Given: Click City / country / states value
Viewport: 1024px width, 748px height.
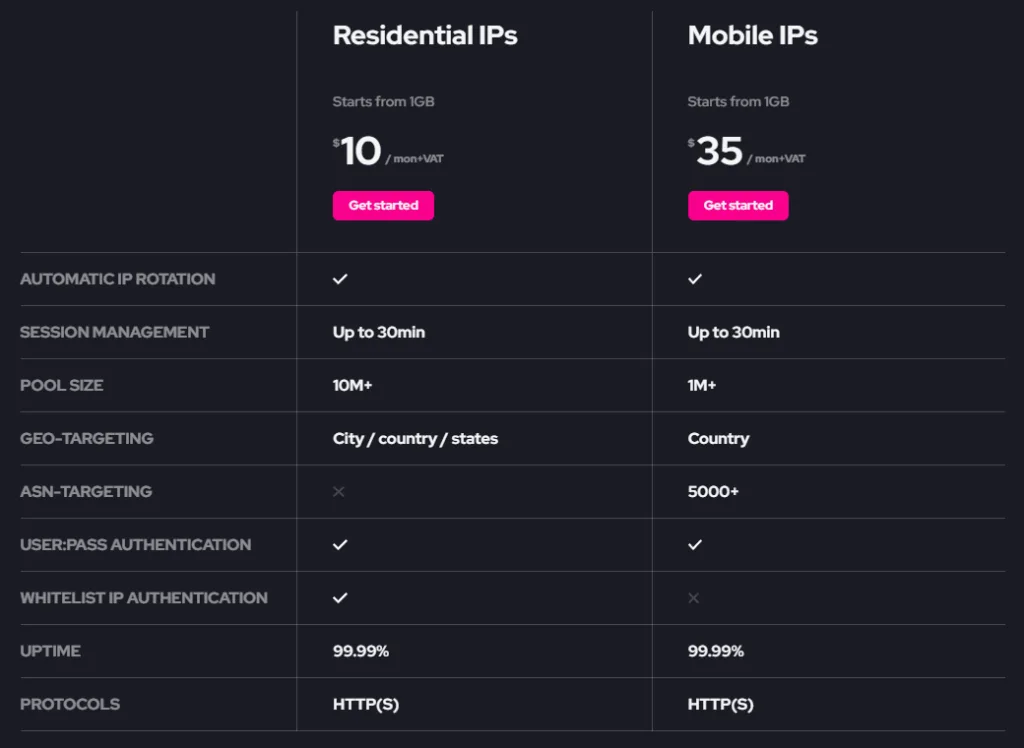Looking at the screenshot, I should coord(415,438).
